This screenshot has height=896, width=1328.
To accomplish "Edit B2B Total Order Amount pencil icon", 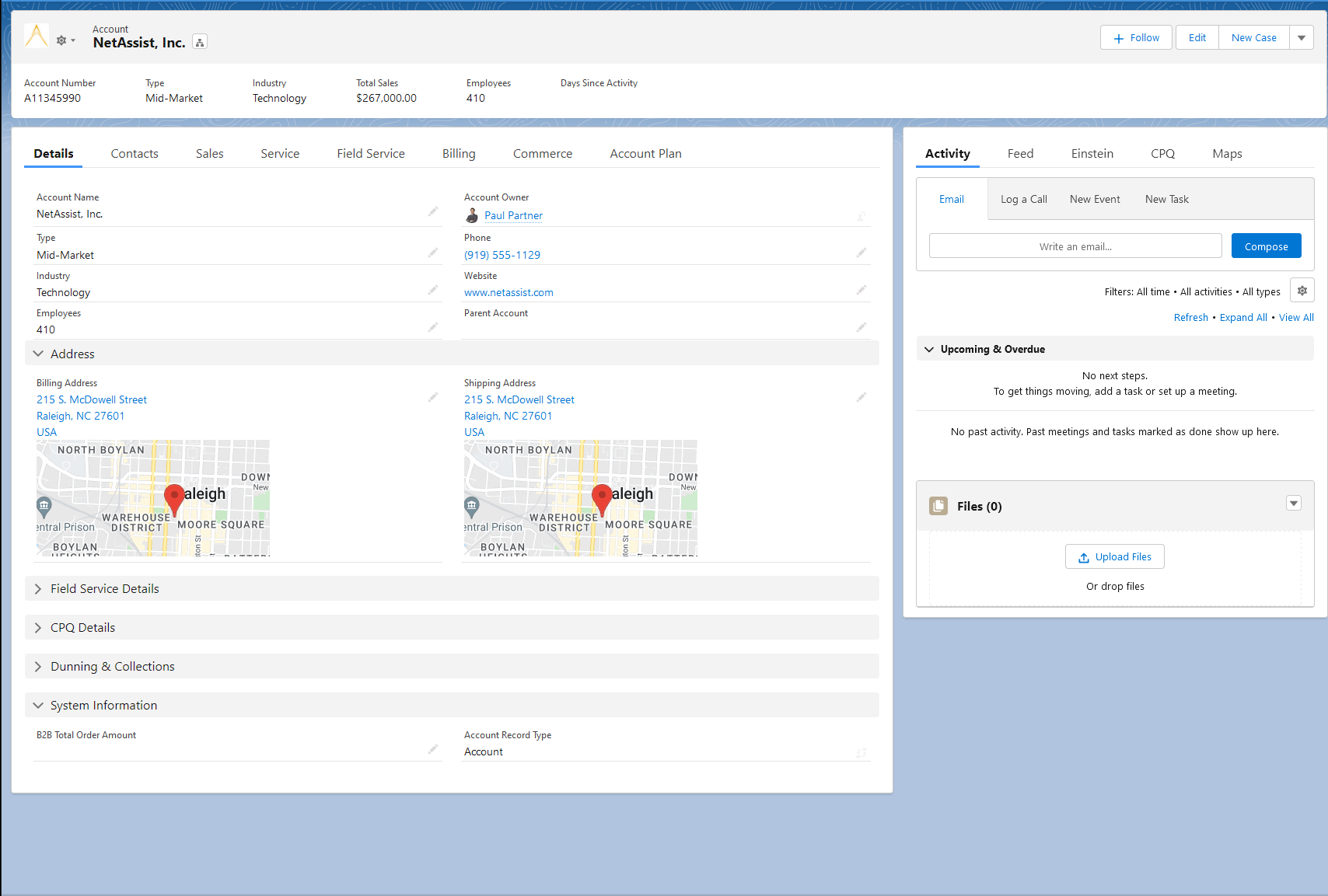I will pos(433,749).
